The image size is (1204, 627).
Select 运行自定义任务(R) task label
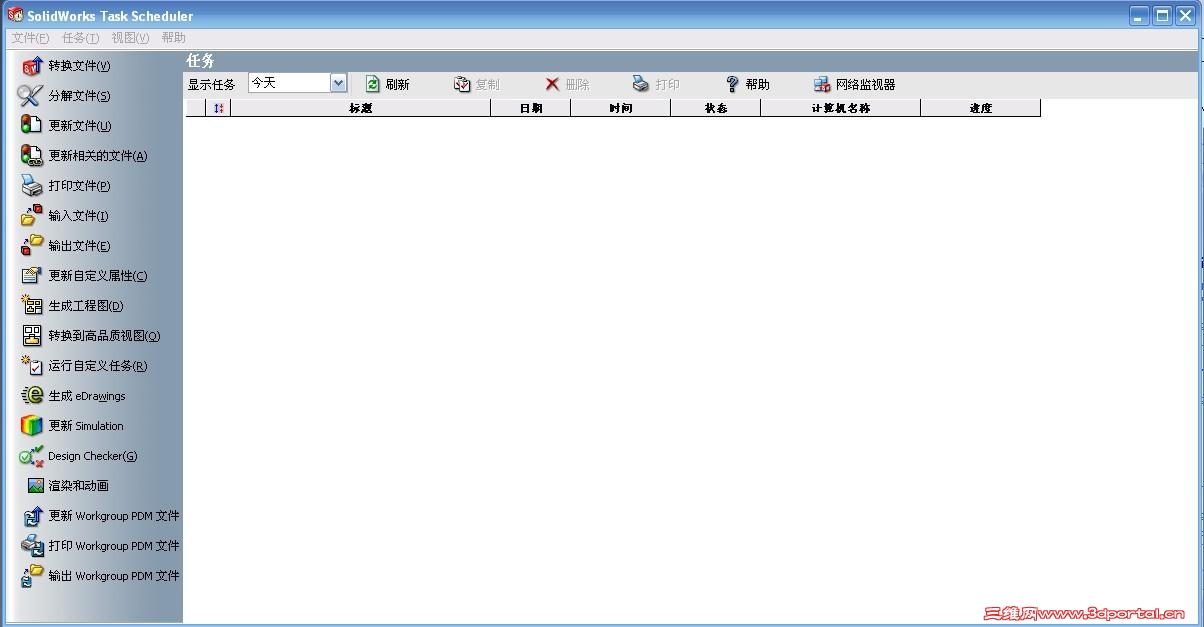pos(98,366)
